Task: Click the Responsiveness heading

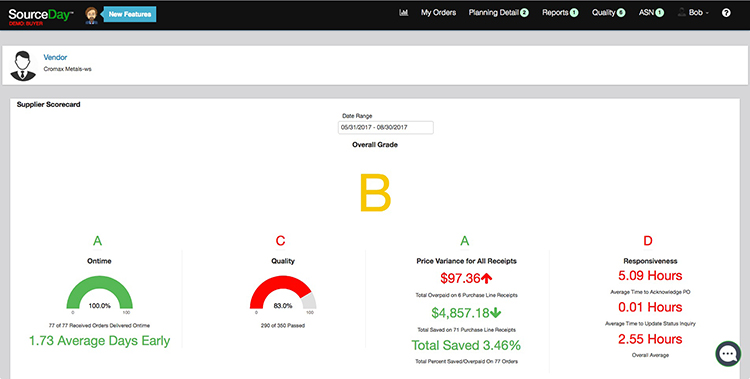Action: click(650, 261)
